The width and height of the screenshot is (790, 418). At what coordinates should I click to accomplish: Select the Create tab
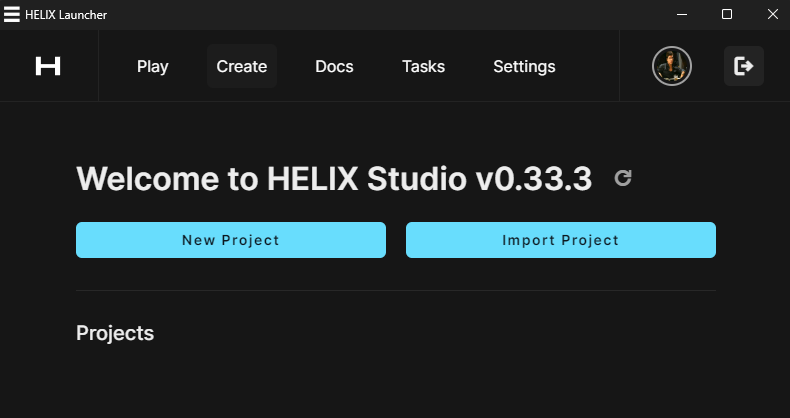(241, 66)
